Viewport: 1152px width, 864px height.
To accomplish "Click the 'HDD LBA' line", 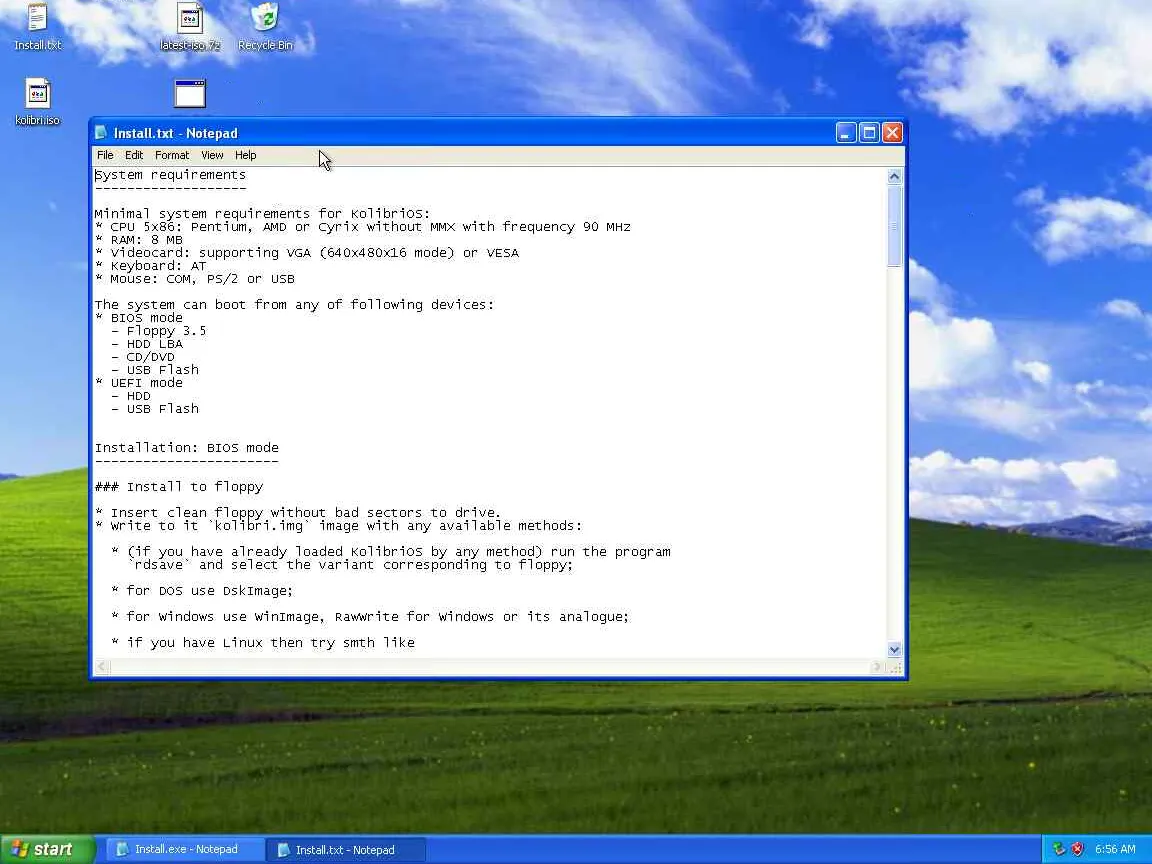I will [x=147, y=344].
